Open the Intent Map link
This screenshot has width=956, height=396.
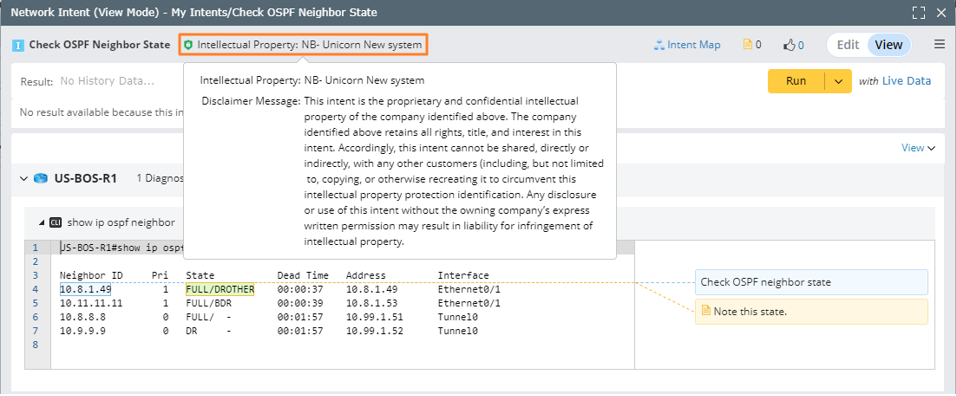(x=687, y=45)
